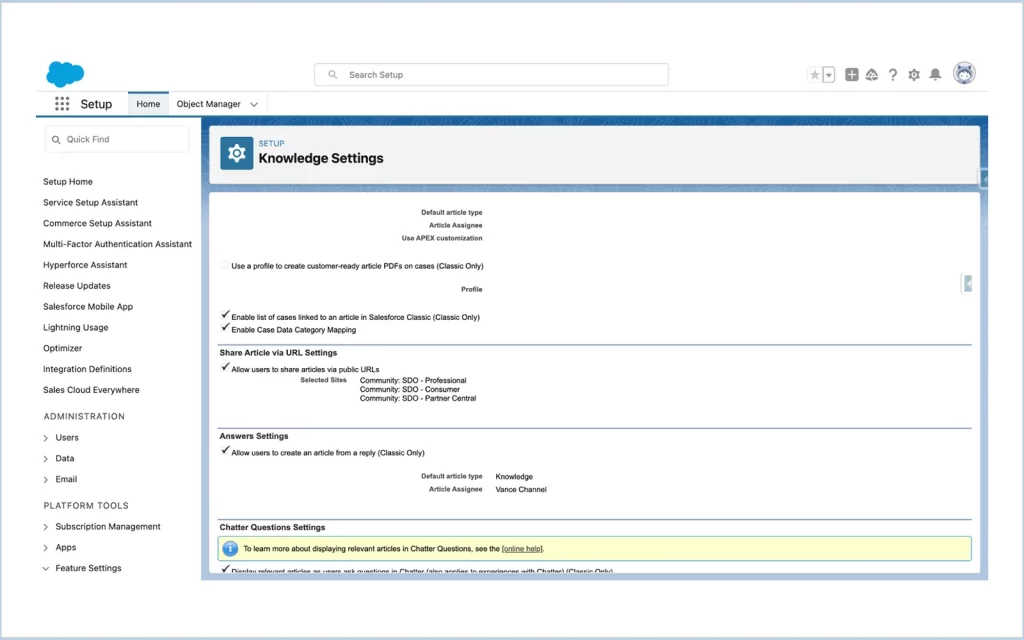Open Sales Cloud Everywhere

(x=91, y=390)
